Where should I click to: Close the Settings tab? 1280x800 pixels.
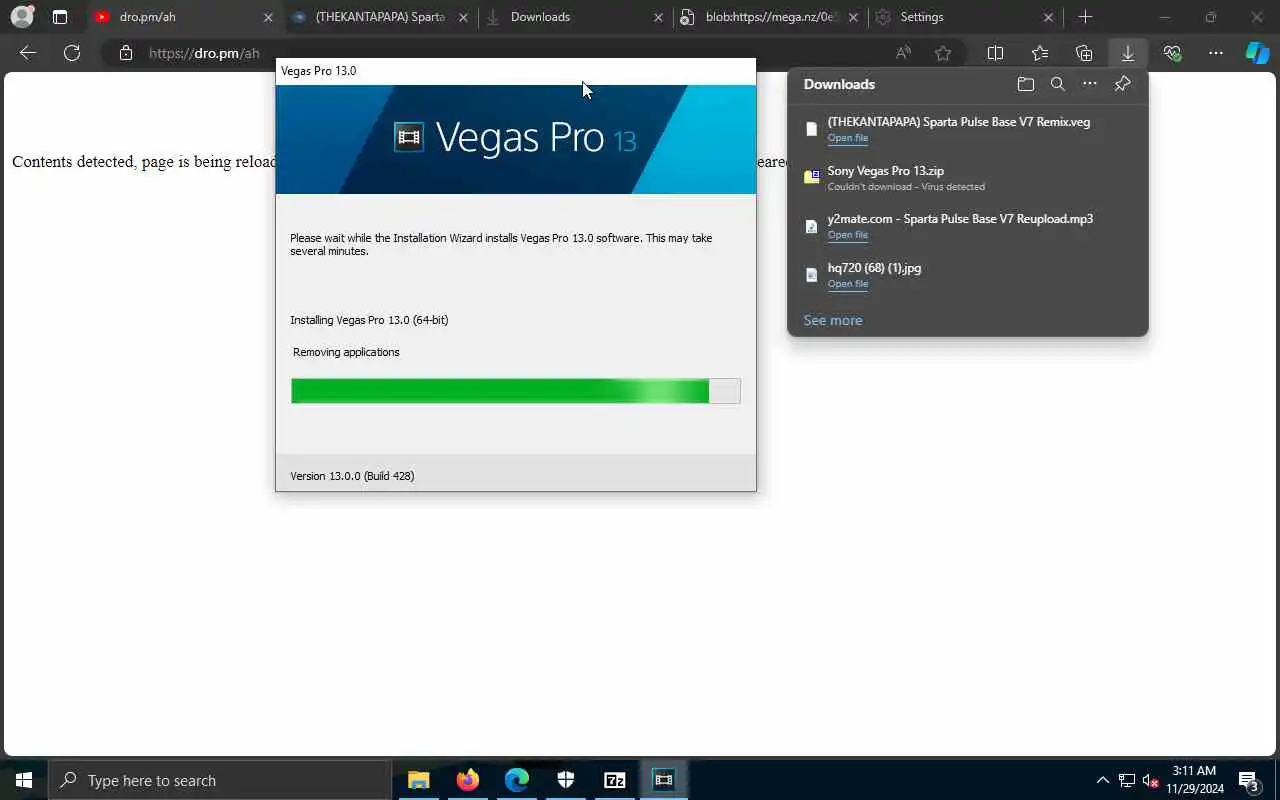click(x=1048, y=17)
